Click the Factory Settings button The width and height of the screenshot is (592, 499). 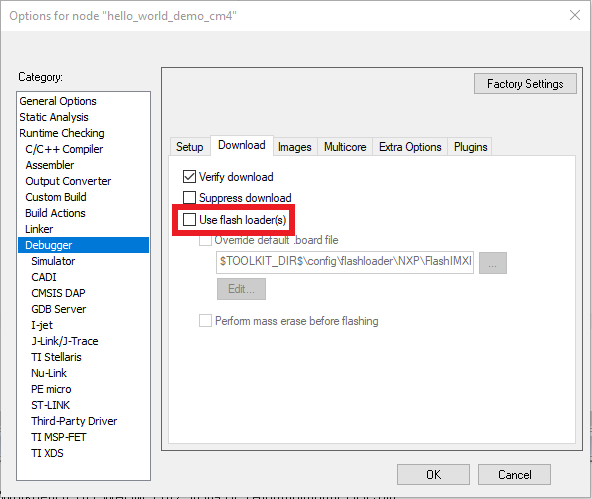(525, 84)
